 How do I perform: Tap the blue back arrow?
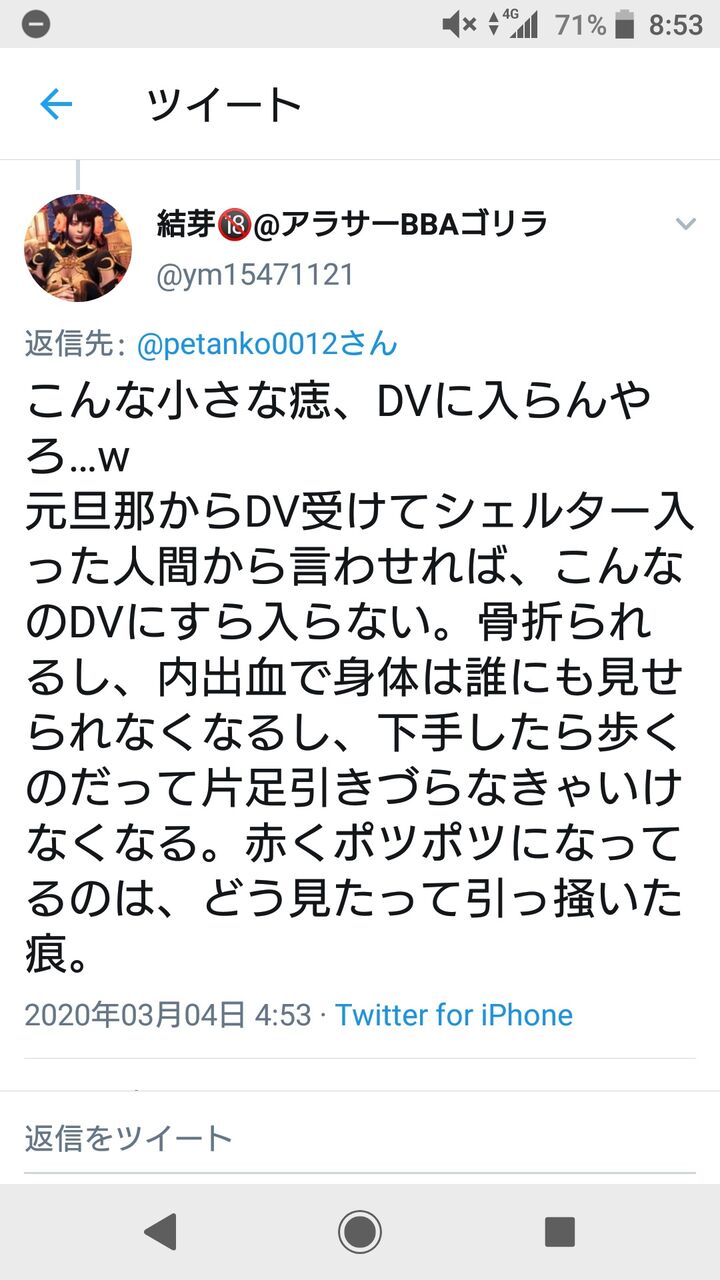(56, 103)
